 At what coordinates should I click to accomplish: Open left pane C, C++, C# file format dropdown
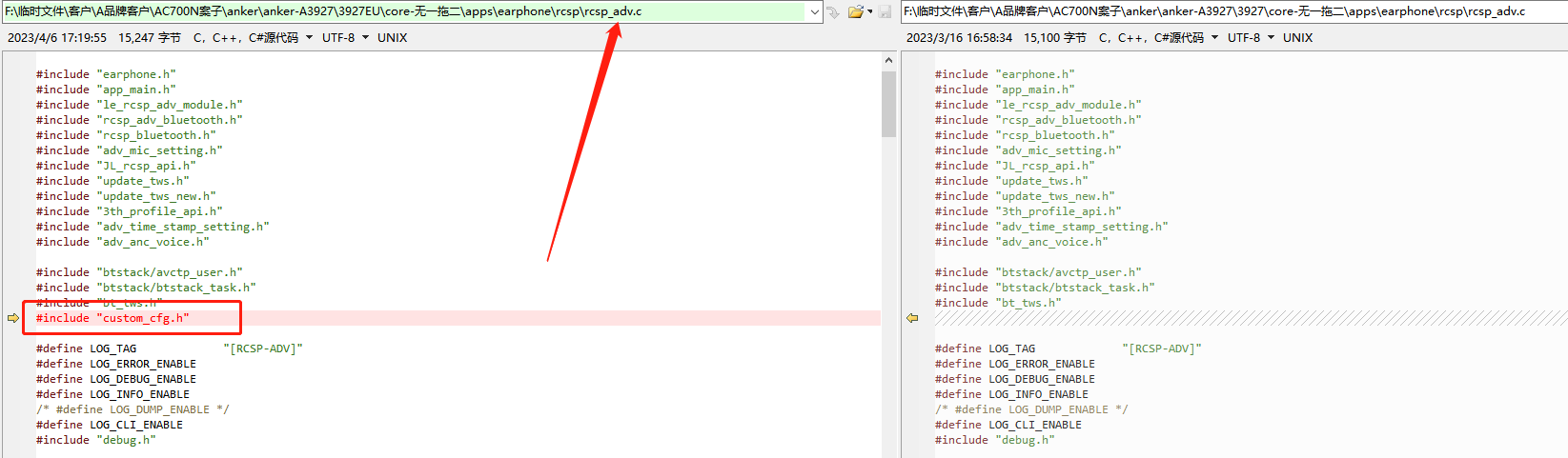[x=254, y=38]
